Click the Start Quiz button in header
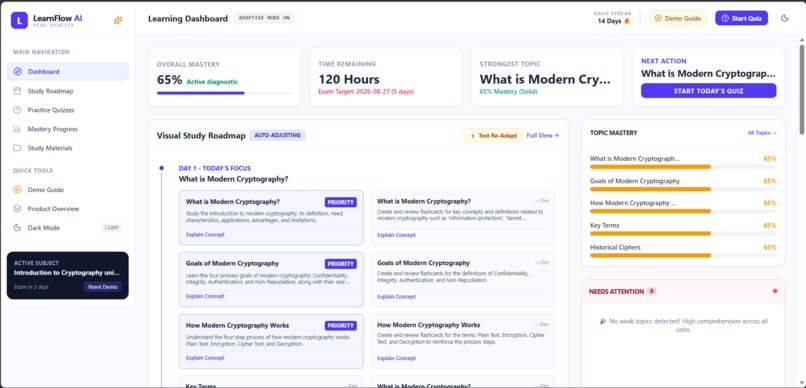 (741, 18)
